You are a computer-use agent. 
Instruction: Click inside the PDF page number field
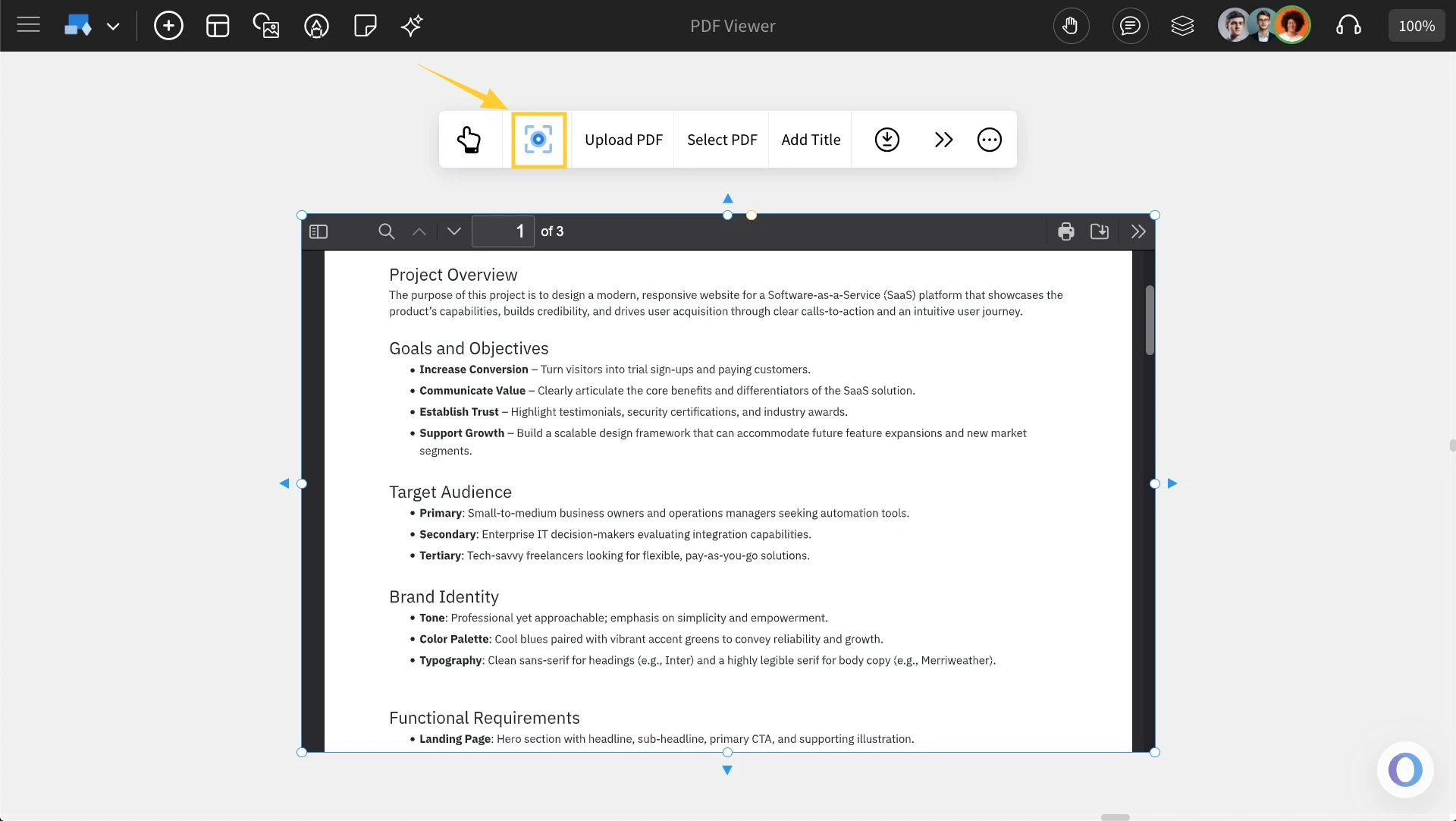tap(503, 231)
